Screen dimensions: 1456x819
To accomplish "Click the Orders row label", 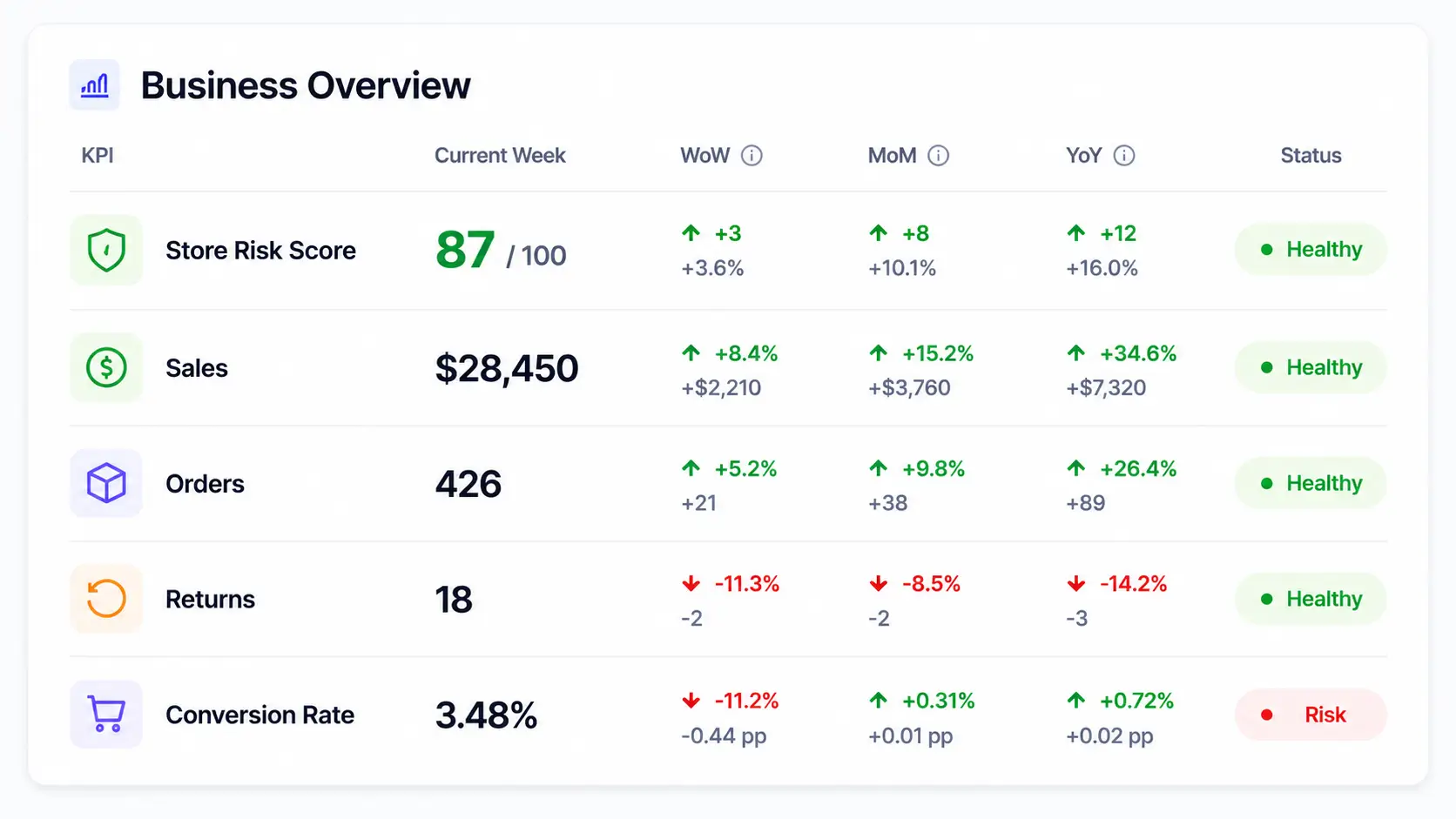I will (x=205, y=483).
